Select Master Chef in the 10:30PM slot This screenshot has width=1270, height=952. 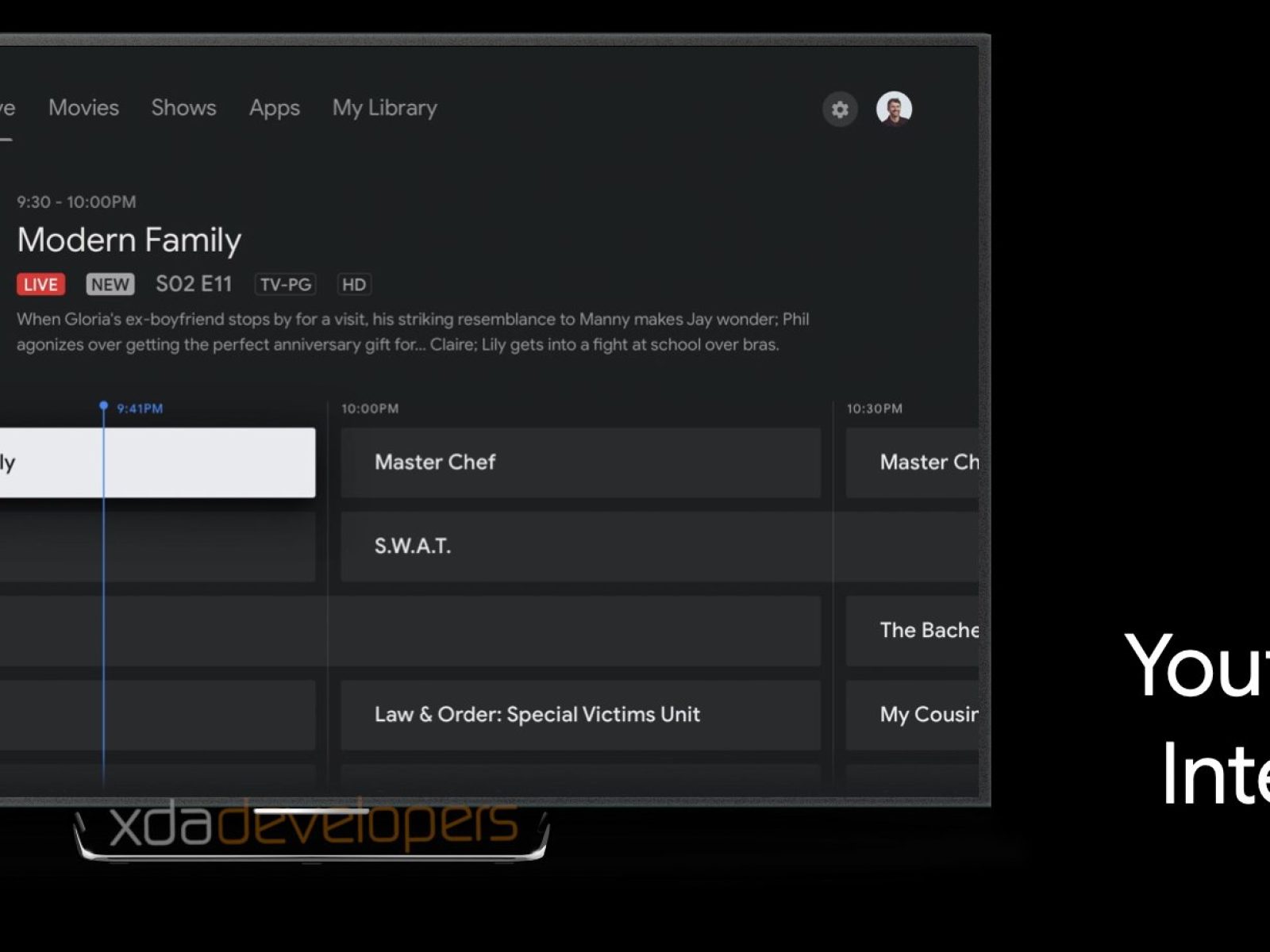(912, 463)
